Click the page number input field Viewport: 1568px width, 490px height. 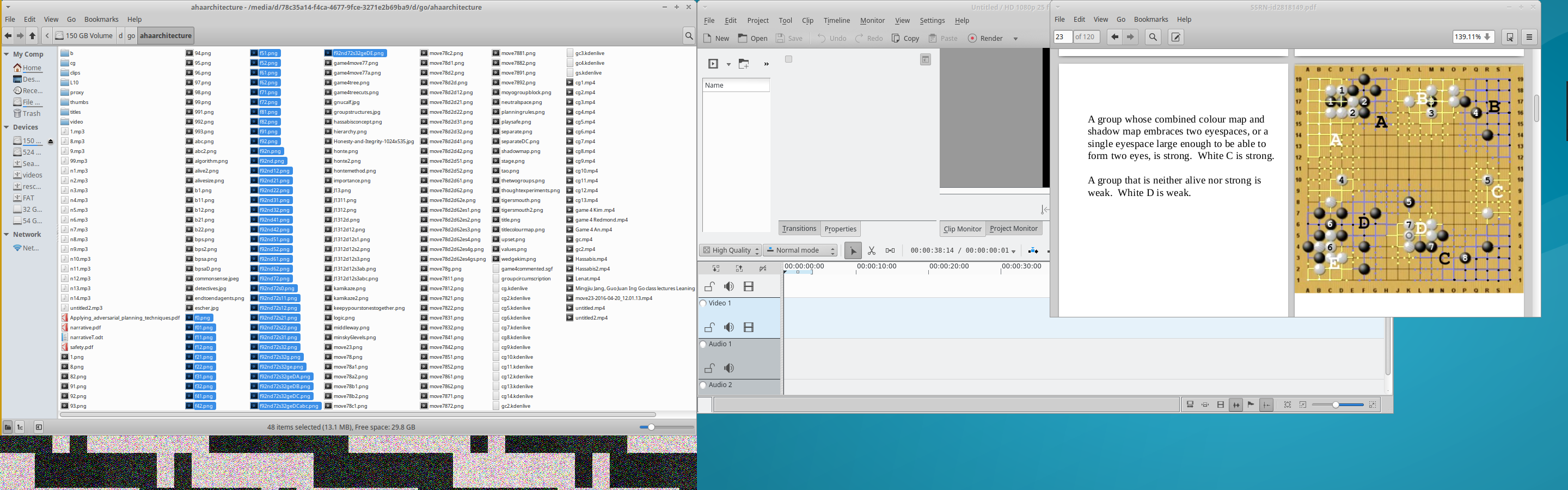[1062, 37]
